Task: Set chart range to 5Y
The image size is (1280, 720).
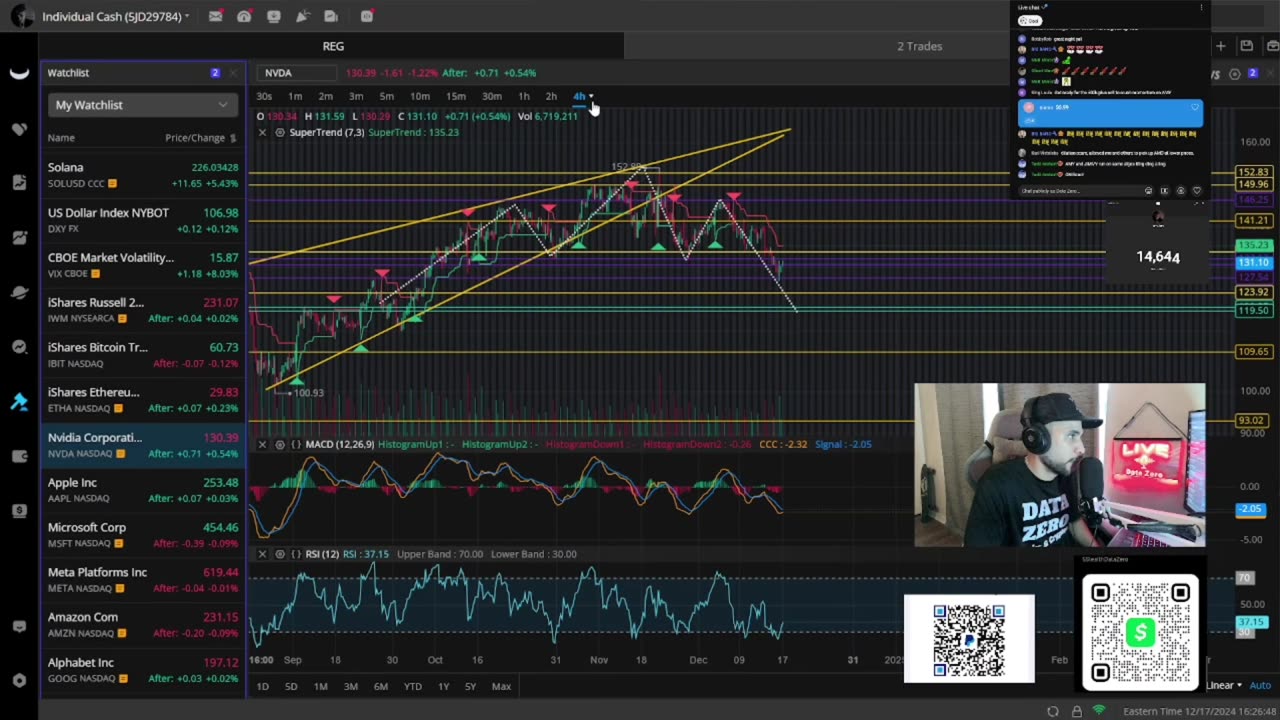Action: (470, 686)
